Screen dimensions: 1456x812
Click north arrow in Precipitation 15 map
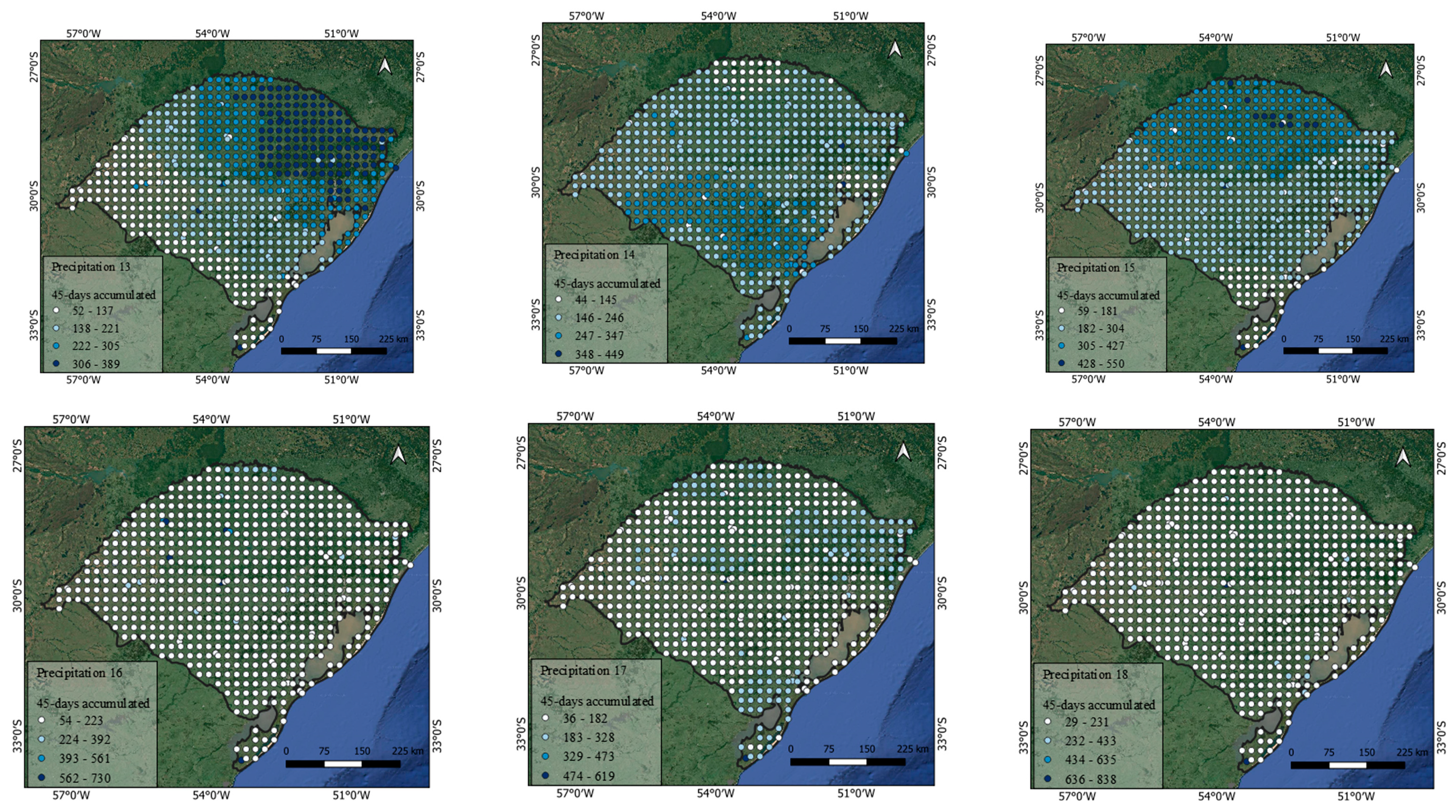point(1385,70)
